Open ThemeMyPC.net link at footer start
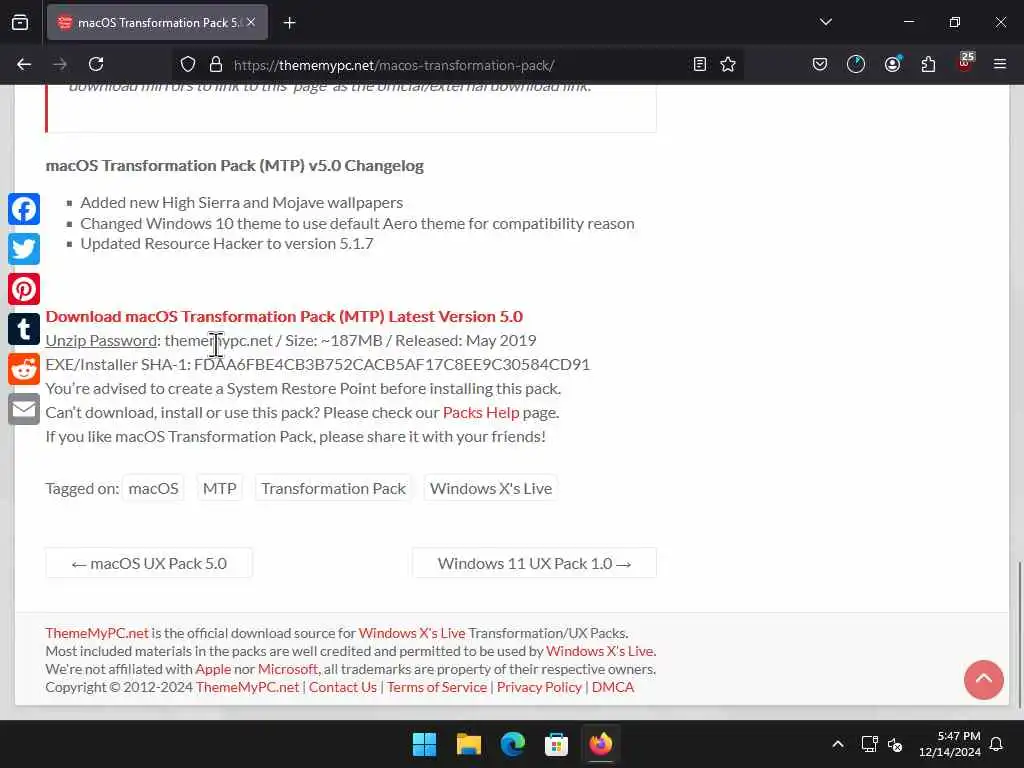Viewport: 1024px width, 768px height. 97,633
